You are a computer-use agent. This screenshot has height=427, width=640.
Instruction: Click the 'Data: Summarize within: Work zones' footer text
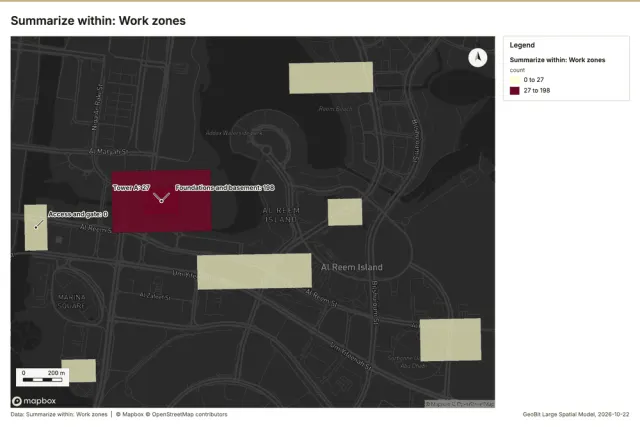coord(59,414)
